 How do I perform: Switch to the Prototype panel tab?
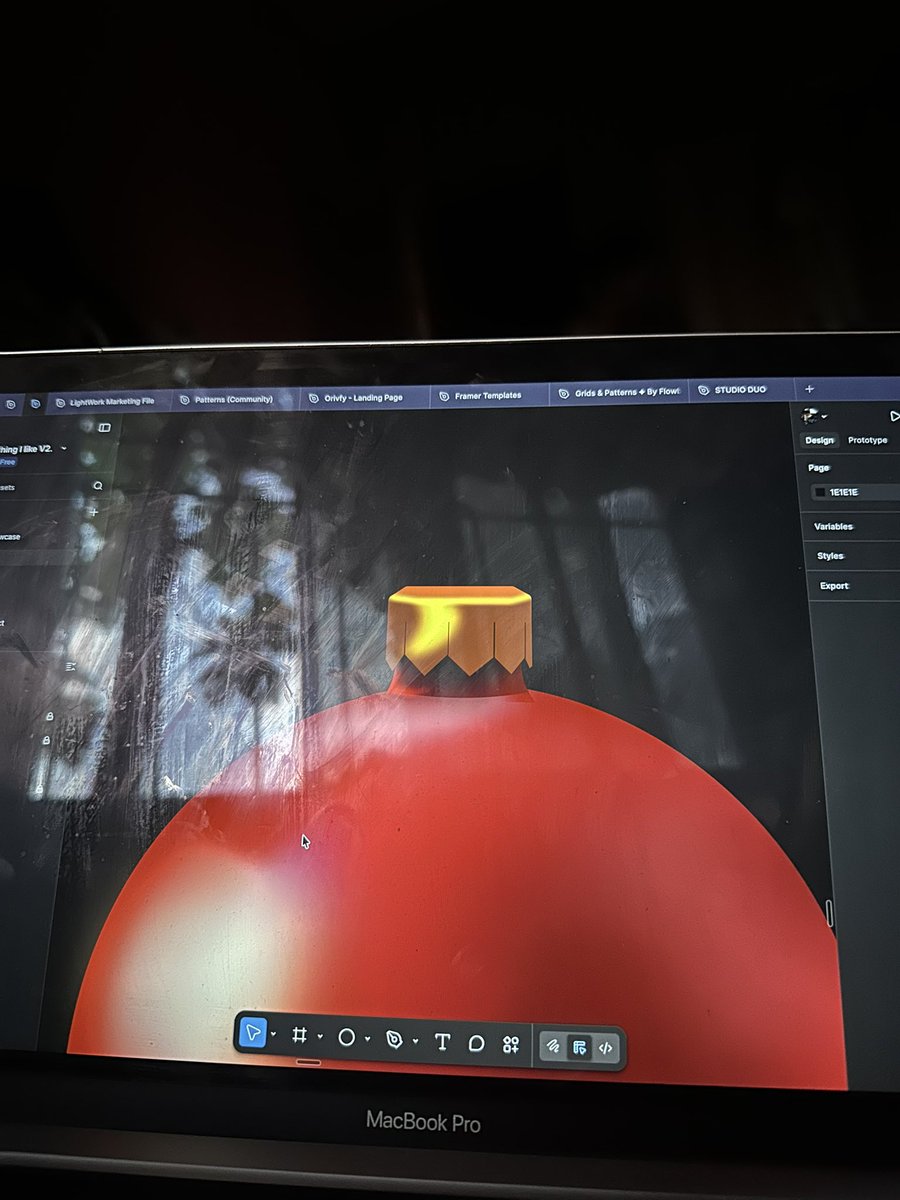point(867,440)
